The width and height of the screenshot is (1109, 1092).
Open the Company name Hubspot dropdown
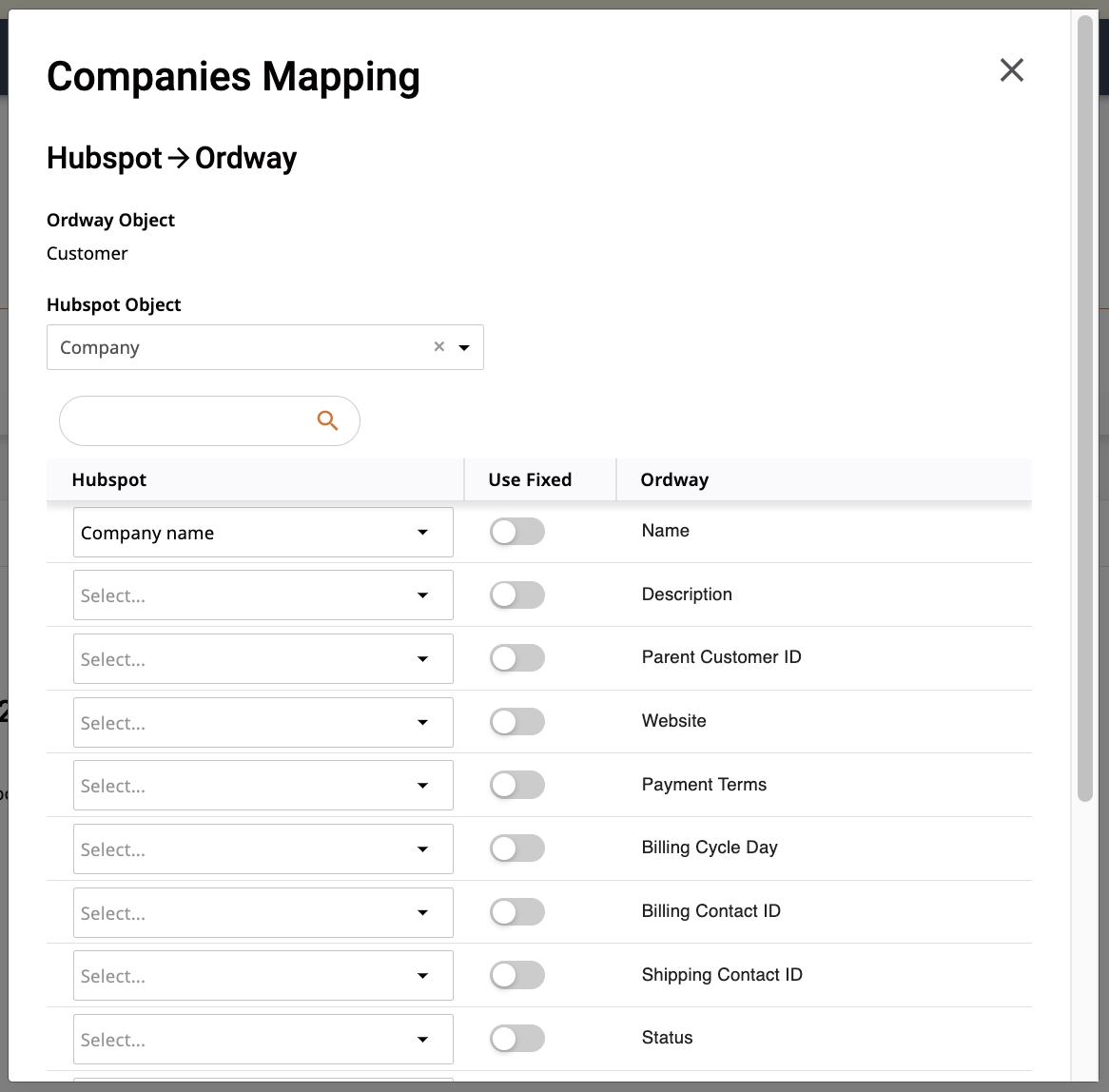263,532
